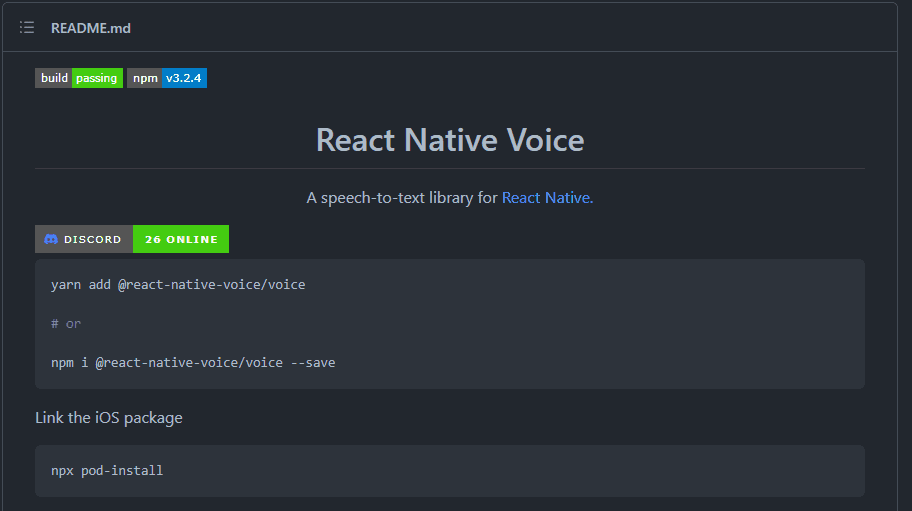Click the 'Link the iOS package' text

tap(109, 417)
